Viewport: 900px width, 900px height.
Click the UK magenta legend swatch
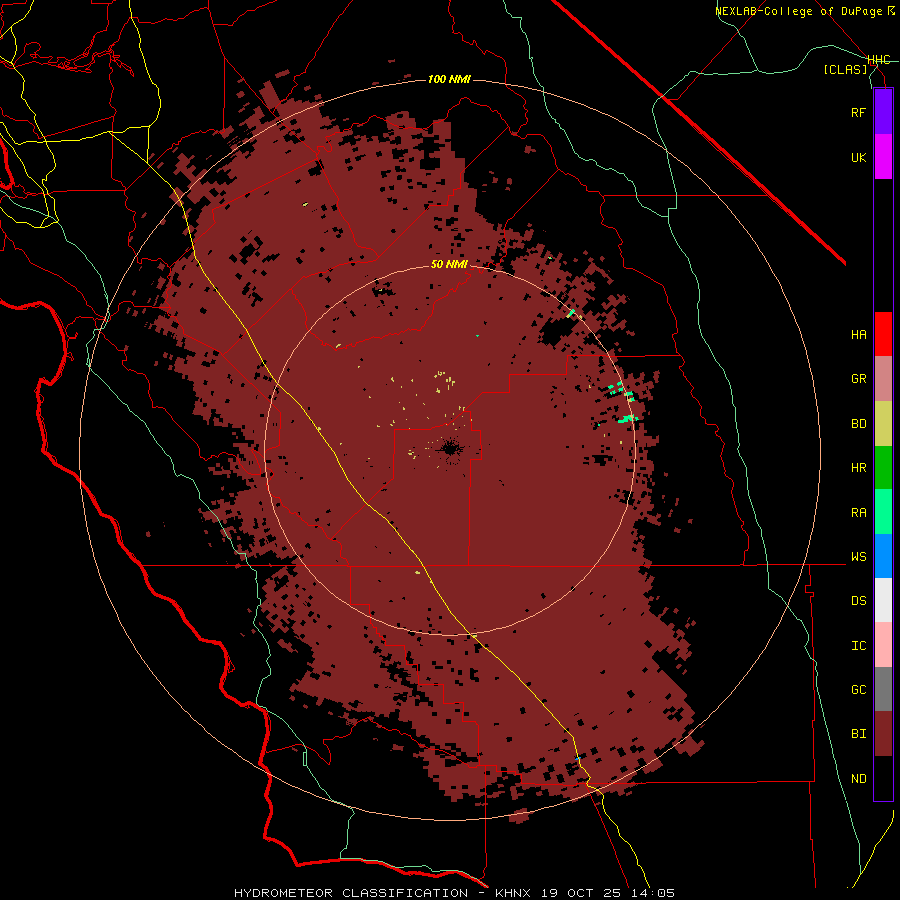point(883,157)
